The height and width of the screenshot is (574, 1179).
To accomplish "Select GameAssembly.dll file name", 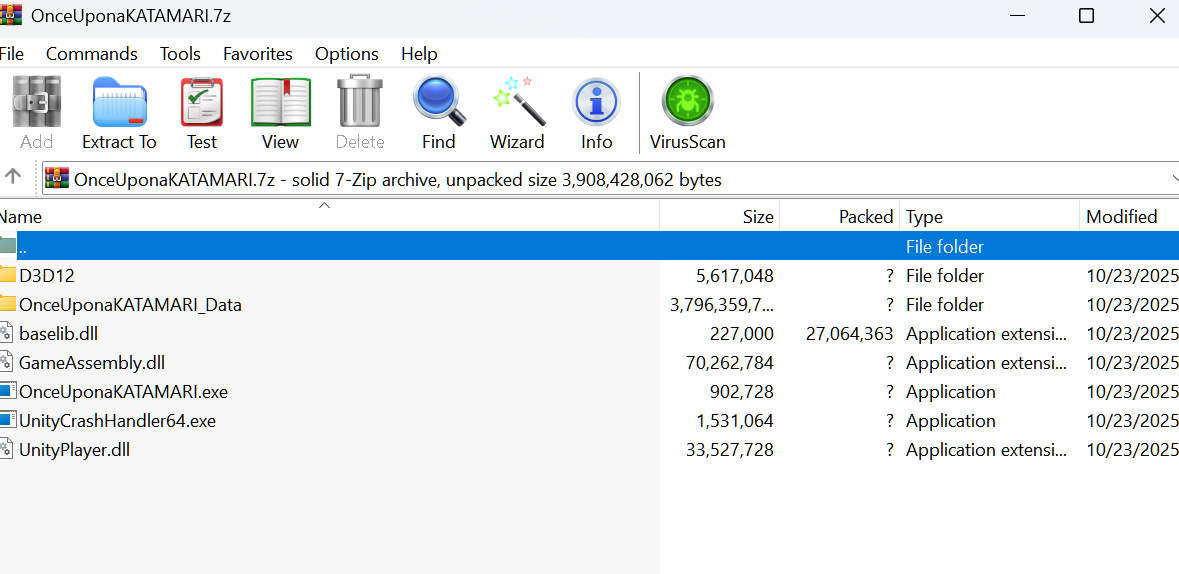I will (92, 363).
